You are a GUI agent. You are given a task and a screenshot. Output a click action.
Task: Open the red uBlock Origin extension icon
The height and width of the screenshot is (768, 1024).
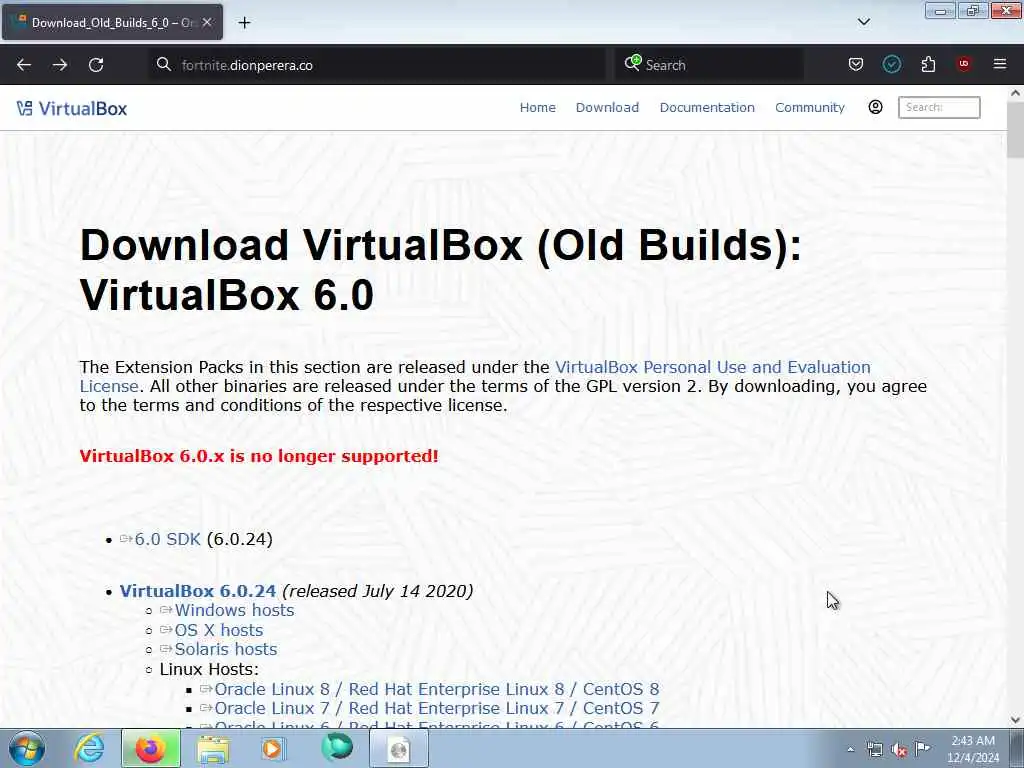pyautogui.click(x=963, y=64)
